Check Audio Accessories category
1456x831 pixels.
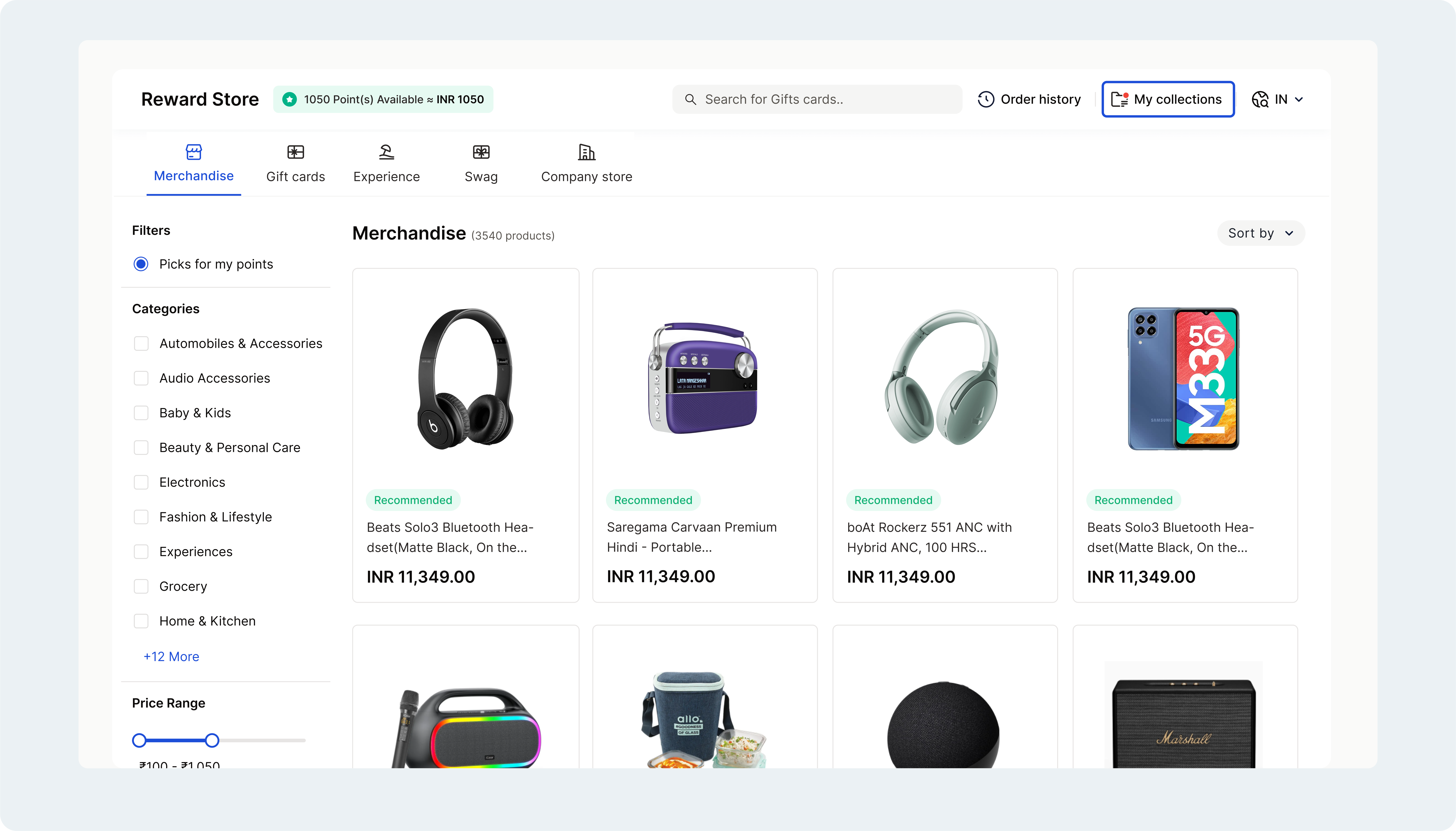click(141, 378)
